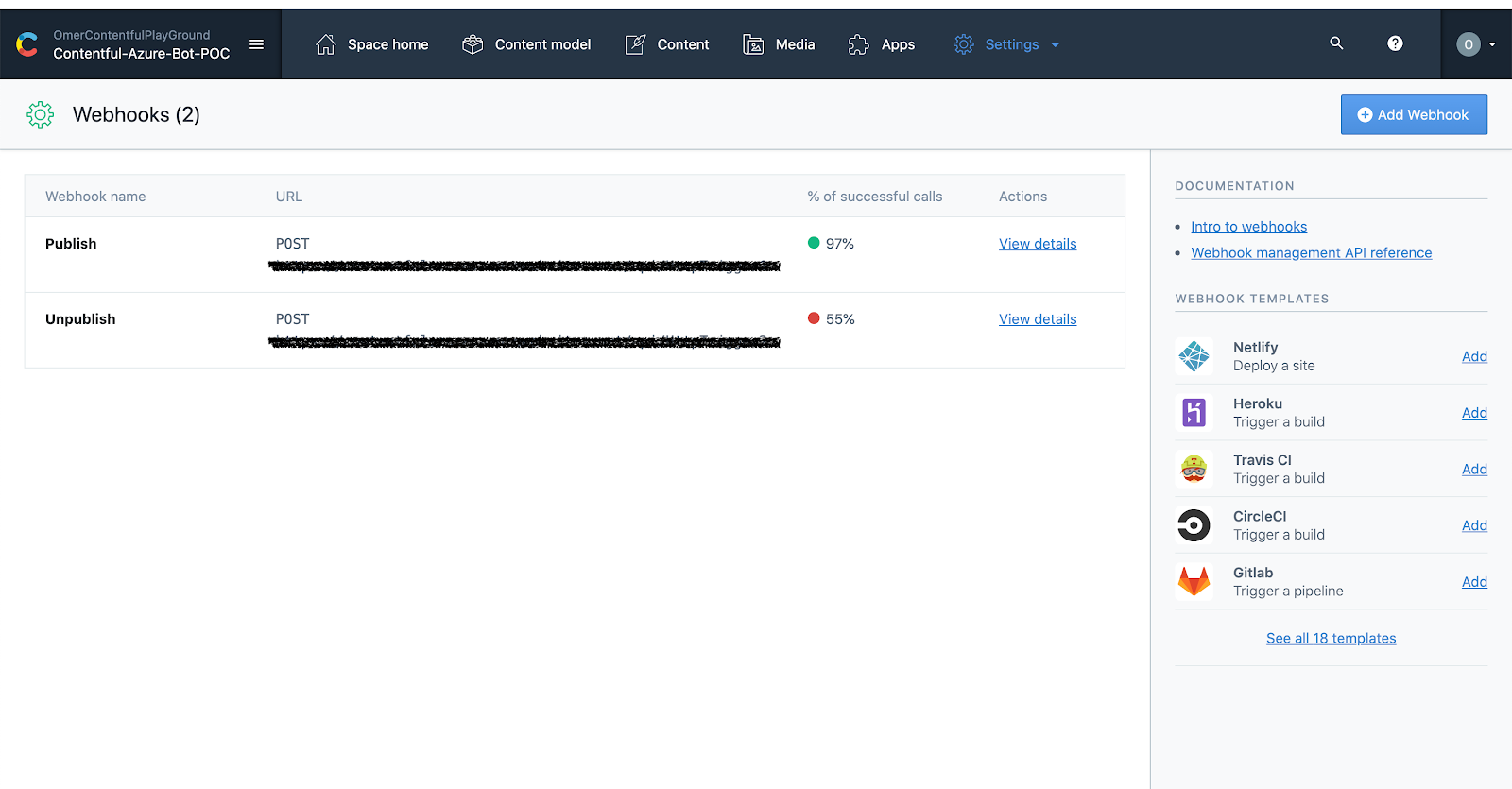
Task: Go to the Media menu item
Action: pyautogui.click(x=779, y=44)
